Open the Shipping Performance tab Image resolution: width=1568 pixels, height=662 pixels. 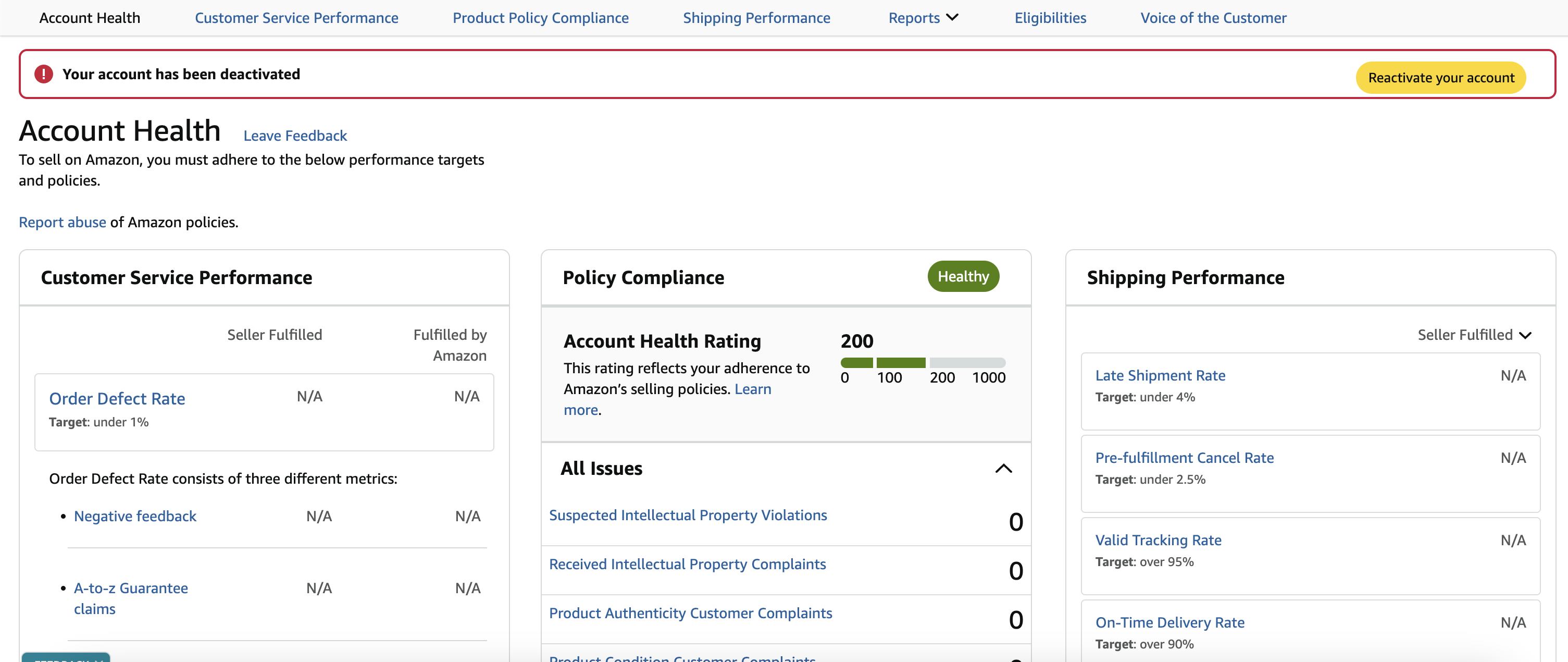pyautogui.click(x=756, y=18)
